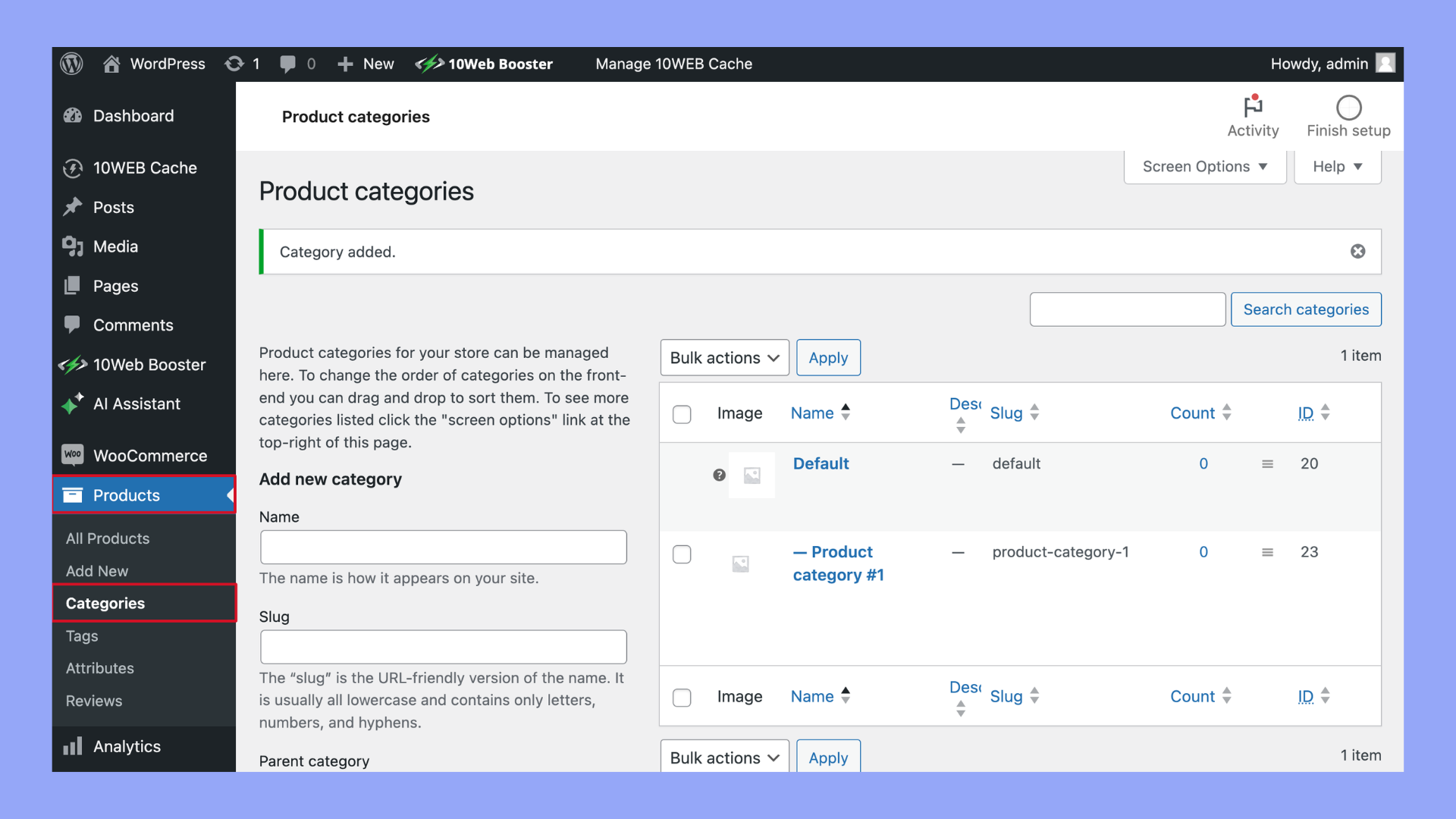Click the Finish setup circle icon
Viewport: 1456px width, 819px height.
1348,108
